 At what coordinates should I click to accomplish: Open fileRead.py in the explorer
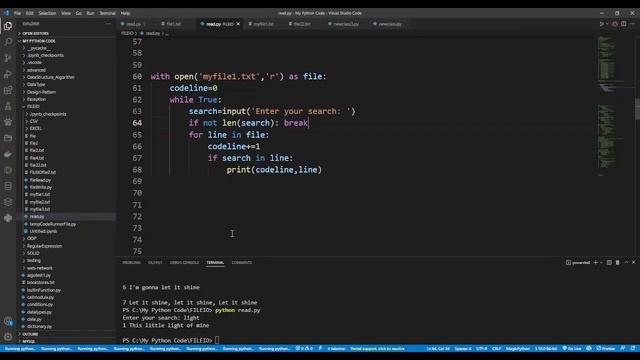(x=66, y=180)
